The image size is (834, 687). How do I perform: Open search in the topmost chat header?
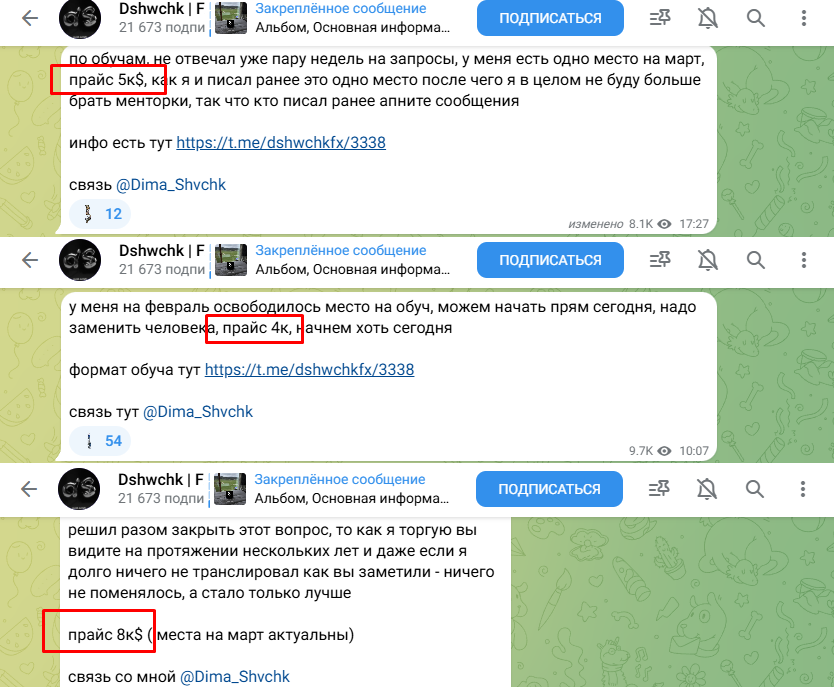click(755, 18)
